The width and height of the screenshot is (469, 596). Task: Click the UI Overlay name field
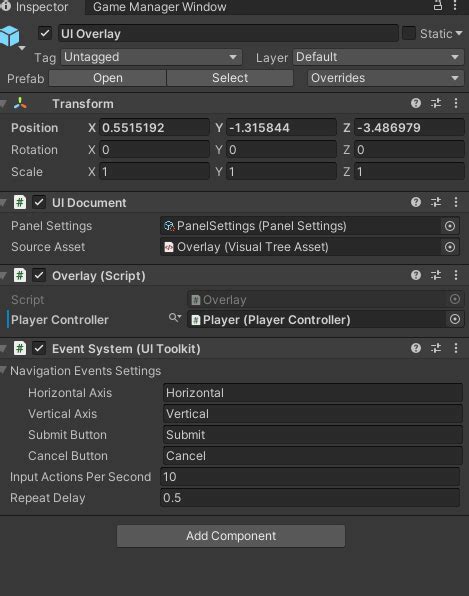pyautogui.click(x=228, y=33)
